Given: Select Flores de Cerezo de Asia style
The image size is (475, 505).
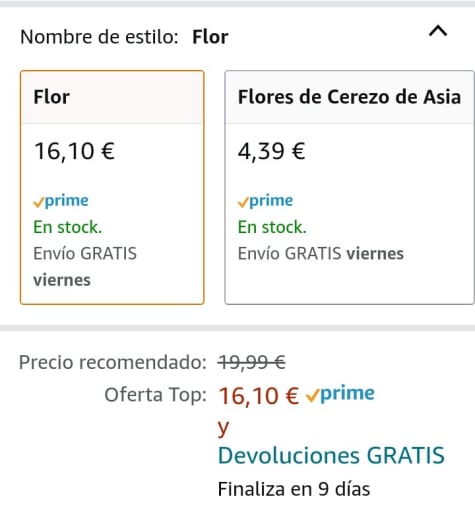Looking at the screenshot, I should point(350,187).
